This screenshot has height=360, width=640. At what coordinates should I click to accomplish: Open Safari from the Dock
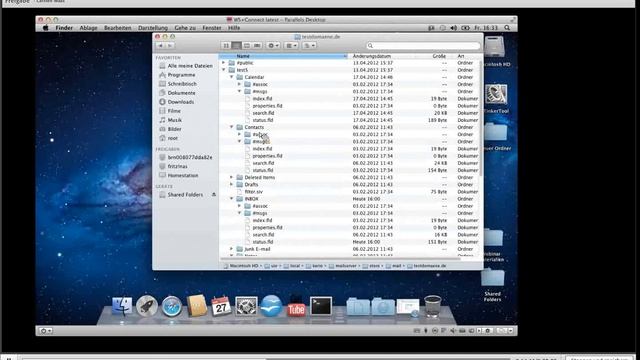[171, 306]
